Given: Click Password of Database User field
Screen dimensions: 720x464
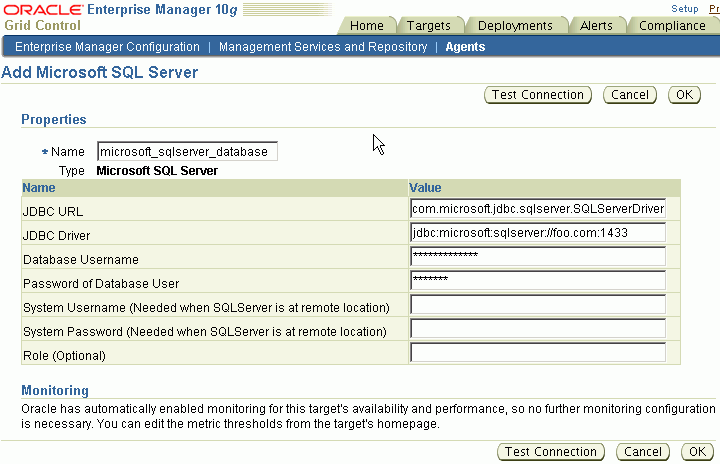Looking at the screenshot, I should coord(538,280).
